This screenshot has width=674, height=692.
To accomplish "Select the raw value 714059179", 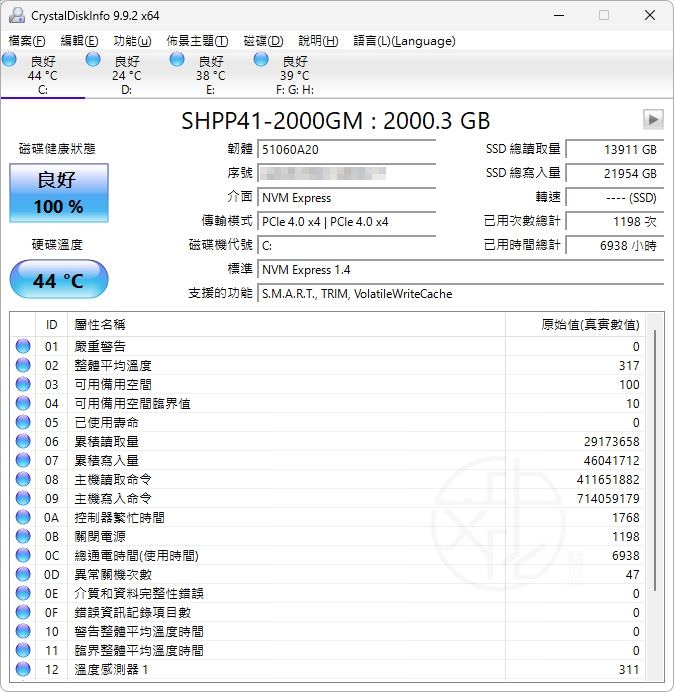I will pos(608,498).
